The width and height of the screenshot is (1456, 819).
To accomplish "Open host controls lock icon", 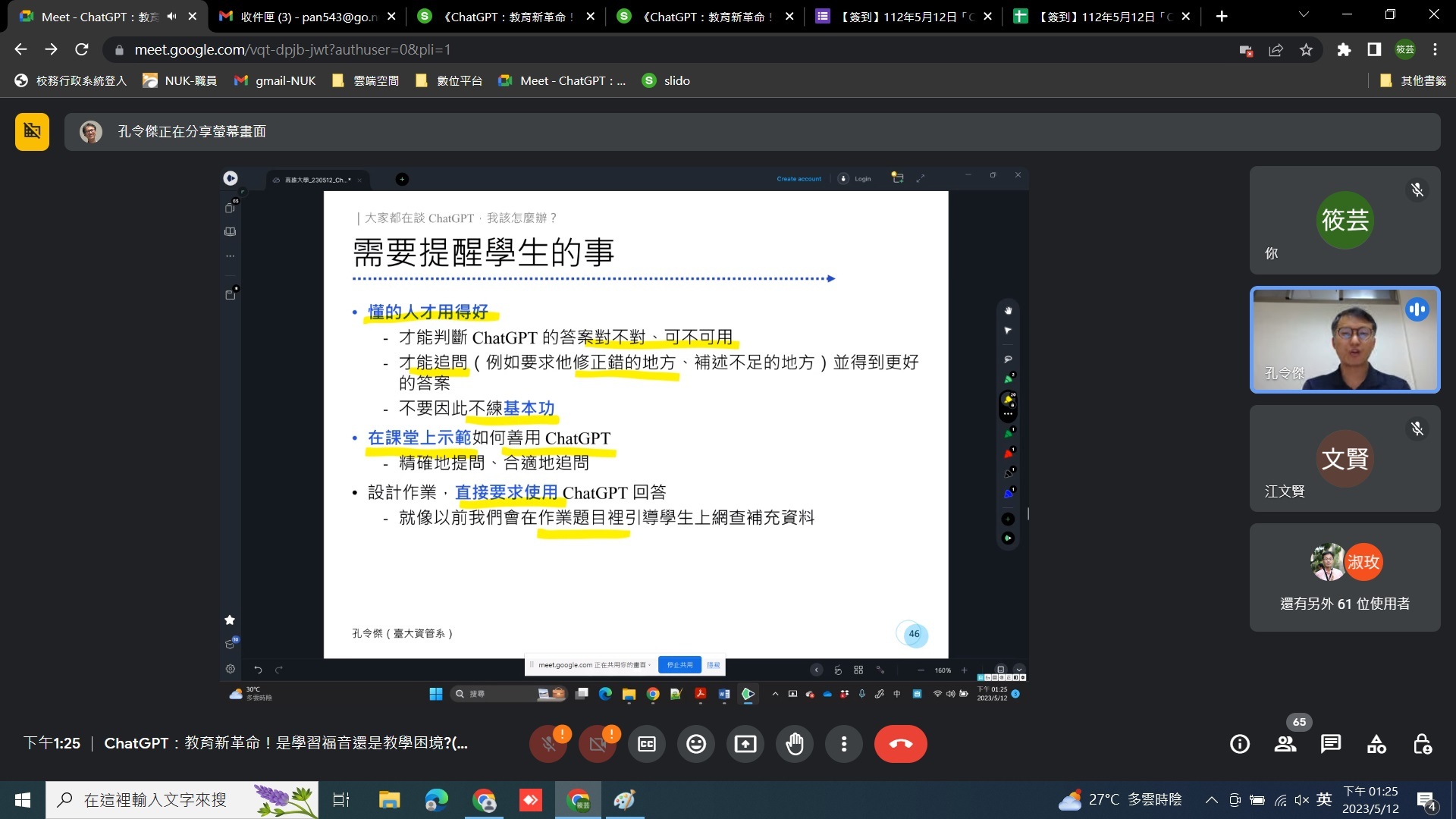I will [1423, 744].
